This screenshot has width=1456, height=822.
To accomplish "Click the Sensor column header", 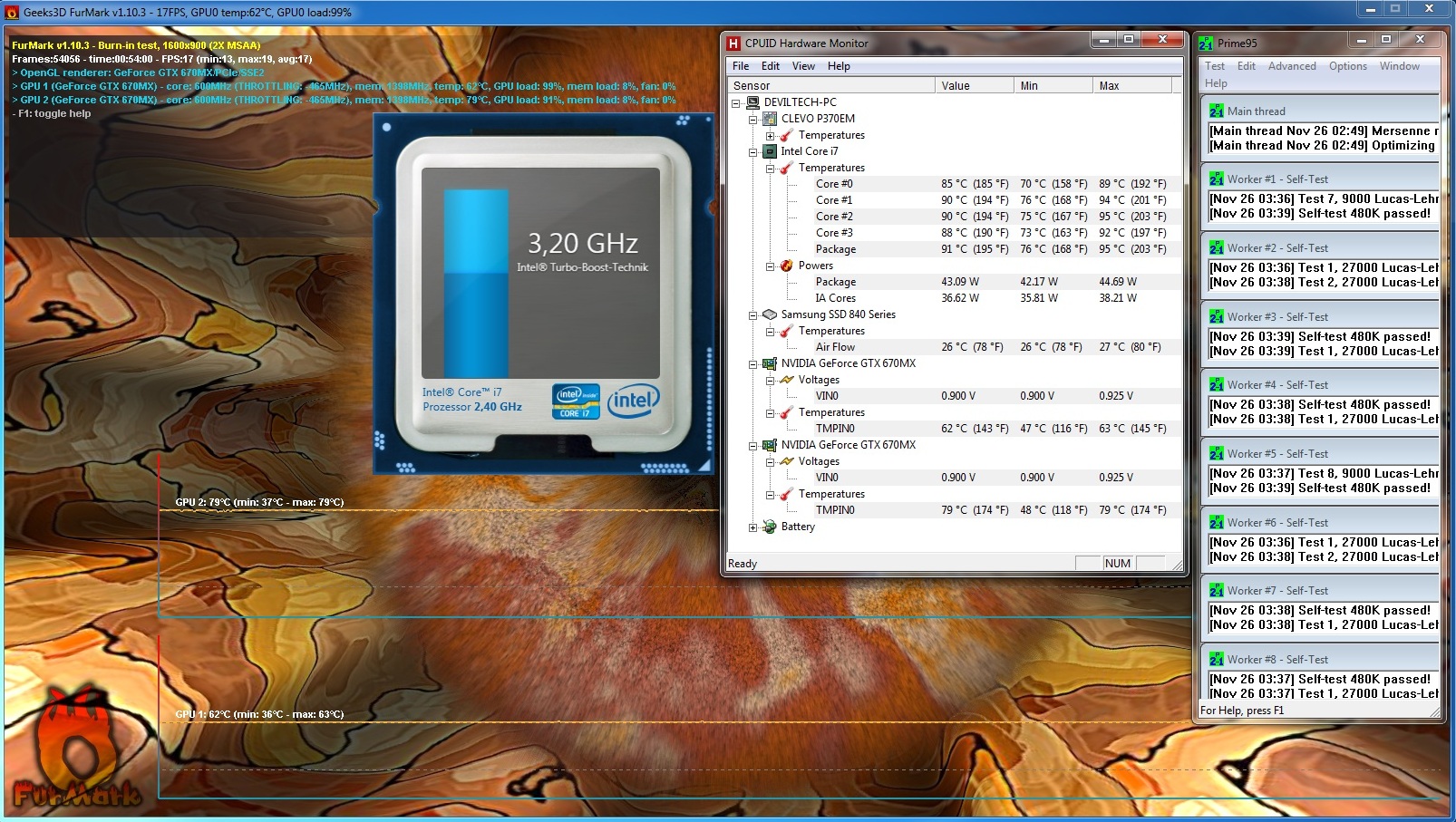I will click(x=831, y=86).
